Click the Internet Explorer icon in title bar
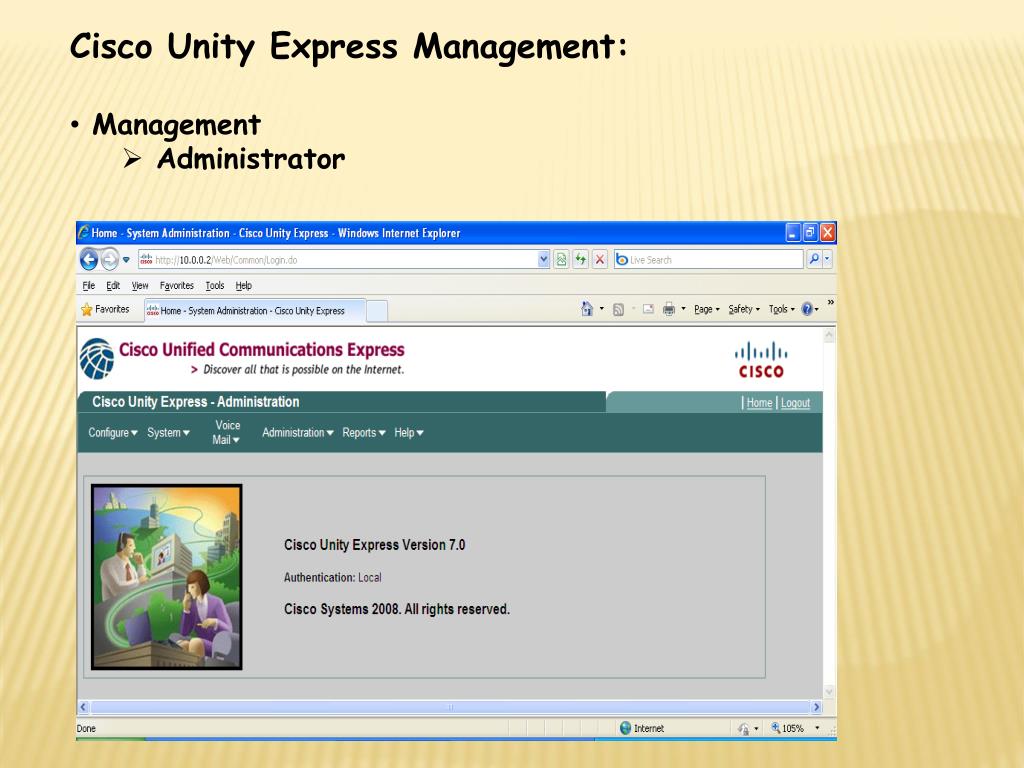Viewport: 1024px width, 768px height. click(84, 232)
